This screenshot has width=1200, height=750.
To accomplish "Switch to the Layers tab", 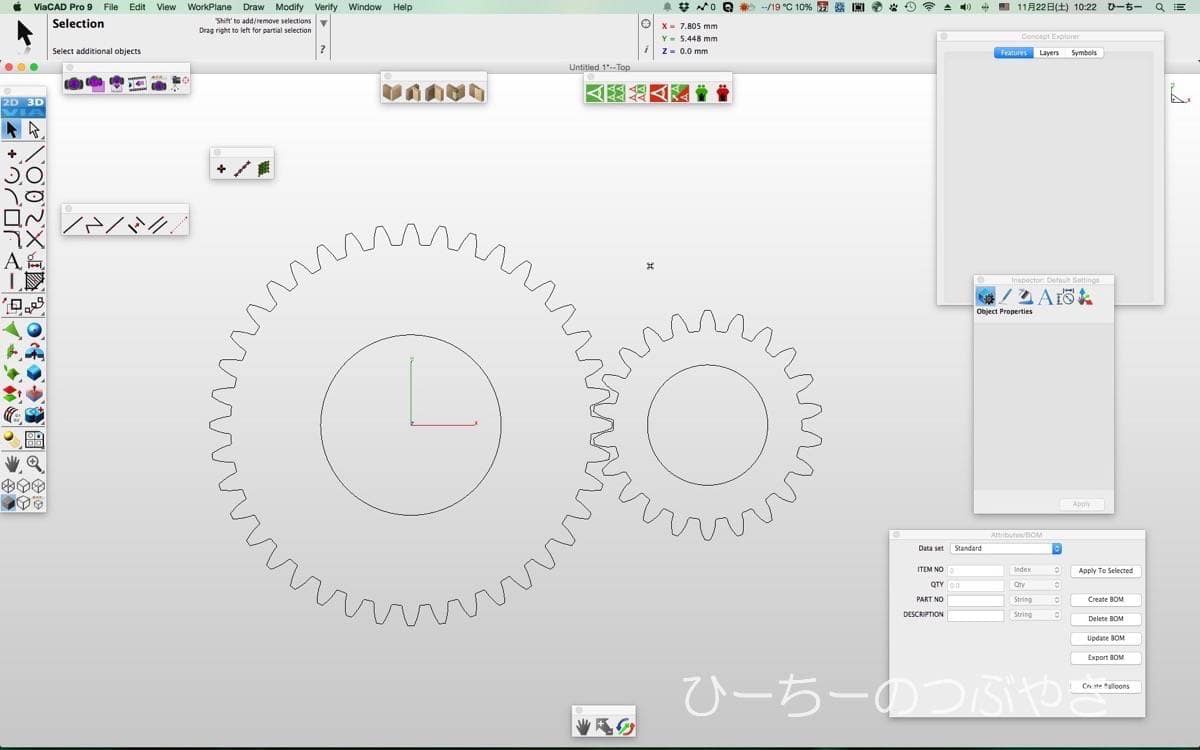I will 1049,53.
